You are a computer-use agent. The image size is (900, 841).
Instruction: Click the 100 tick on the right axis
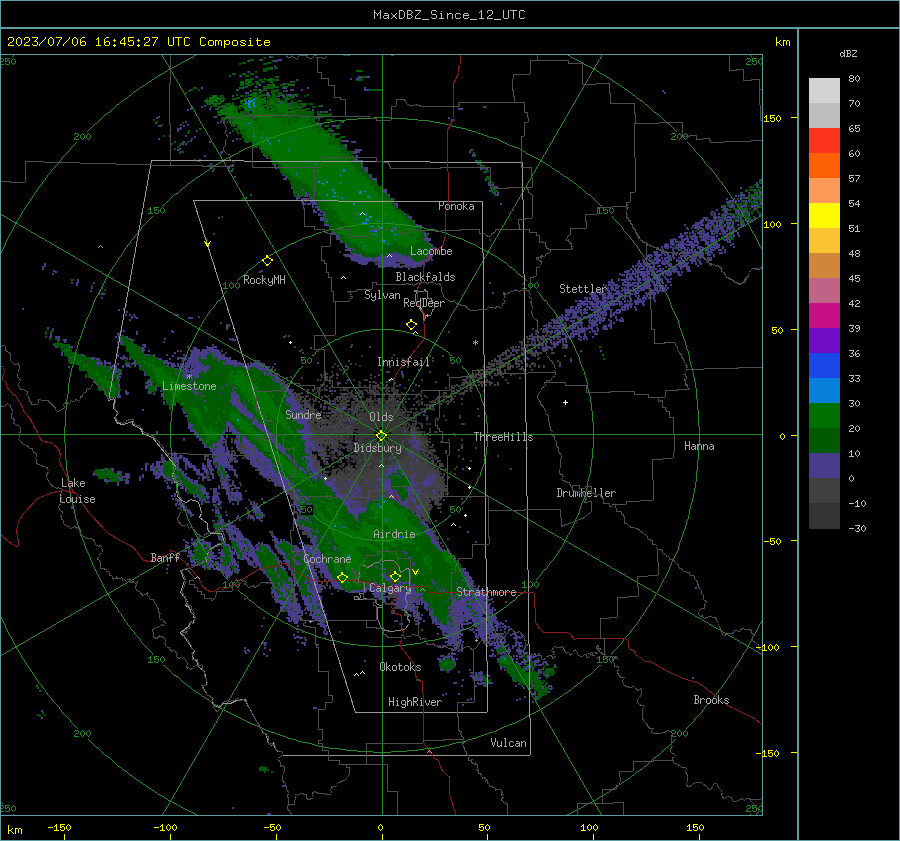773,224
